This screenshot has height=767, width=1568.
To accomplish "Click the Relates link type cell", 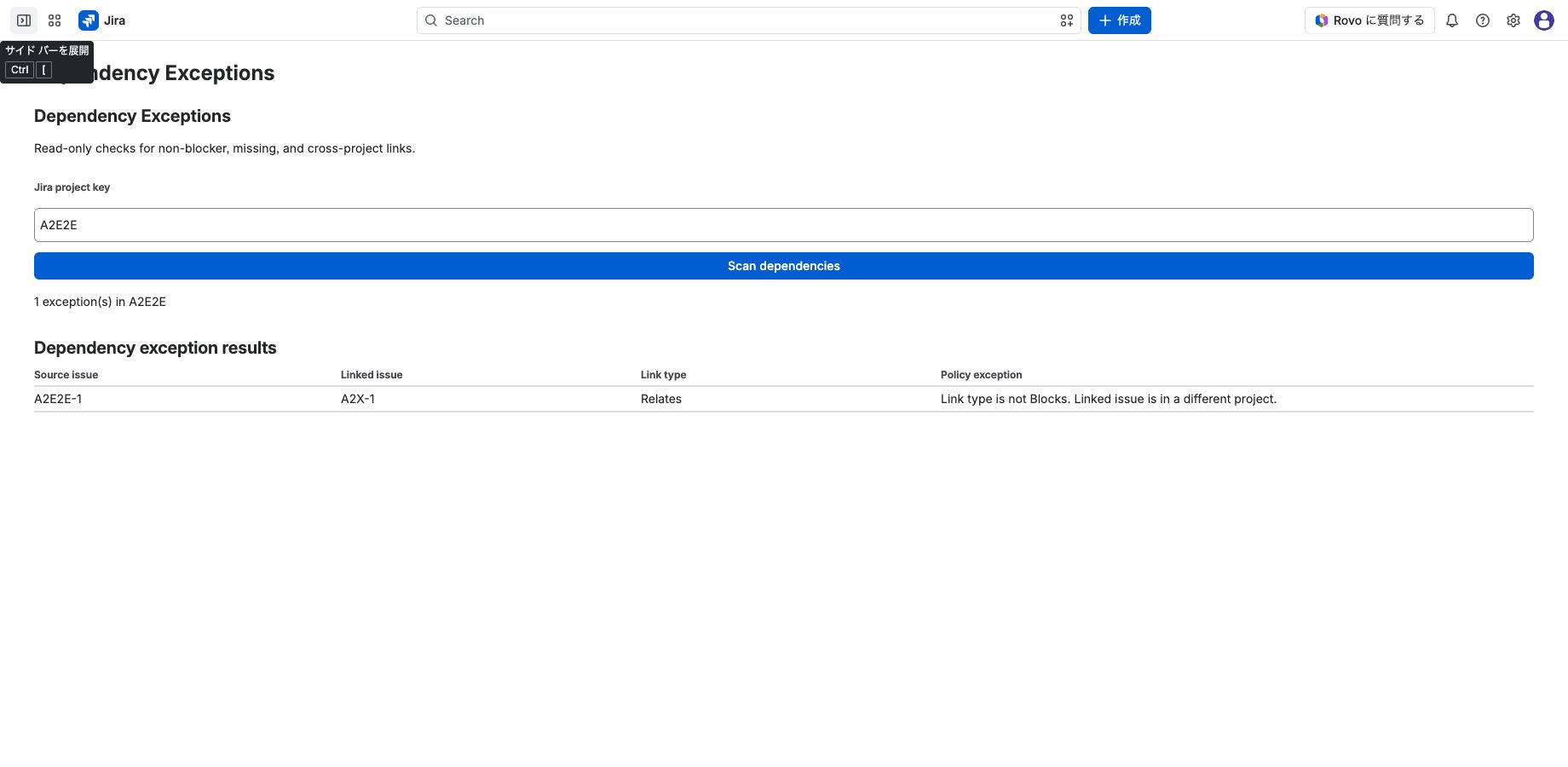I will click(x=661, y=399).
